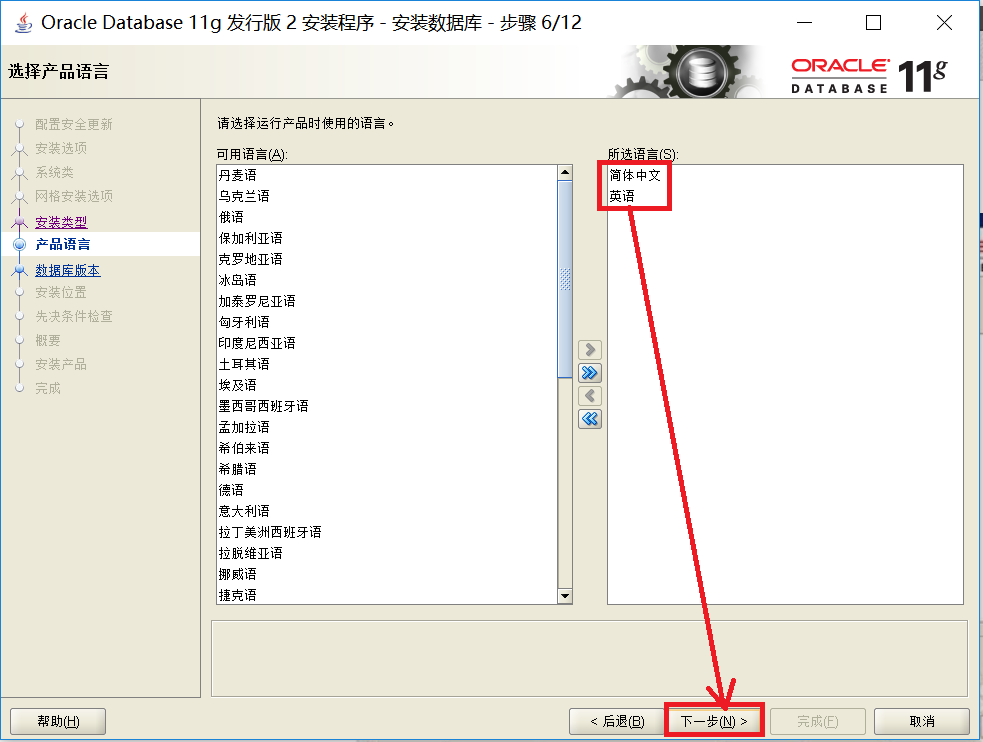The height and width of the screenshot is (742, 983).
Task: Select 匈牙利语 in available languages
Action: point(387,322)
